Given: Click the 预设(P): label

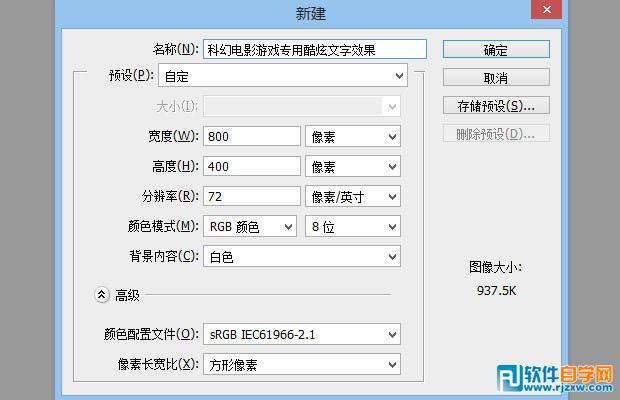Looking at the screenshot, I should (131, 75).
